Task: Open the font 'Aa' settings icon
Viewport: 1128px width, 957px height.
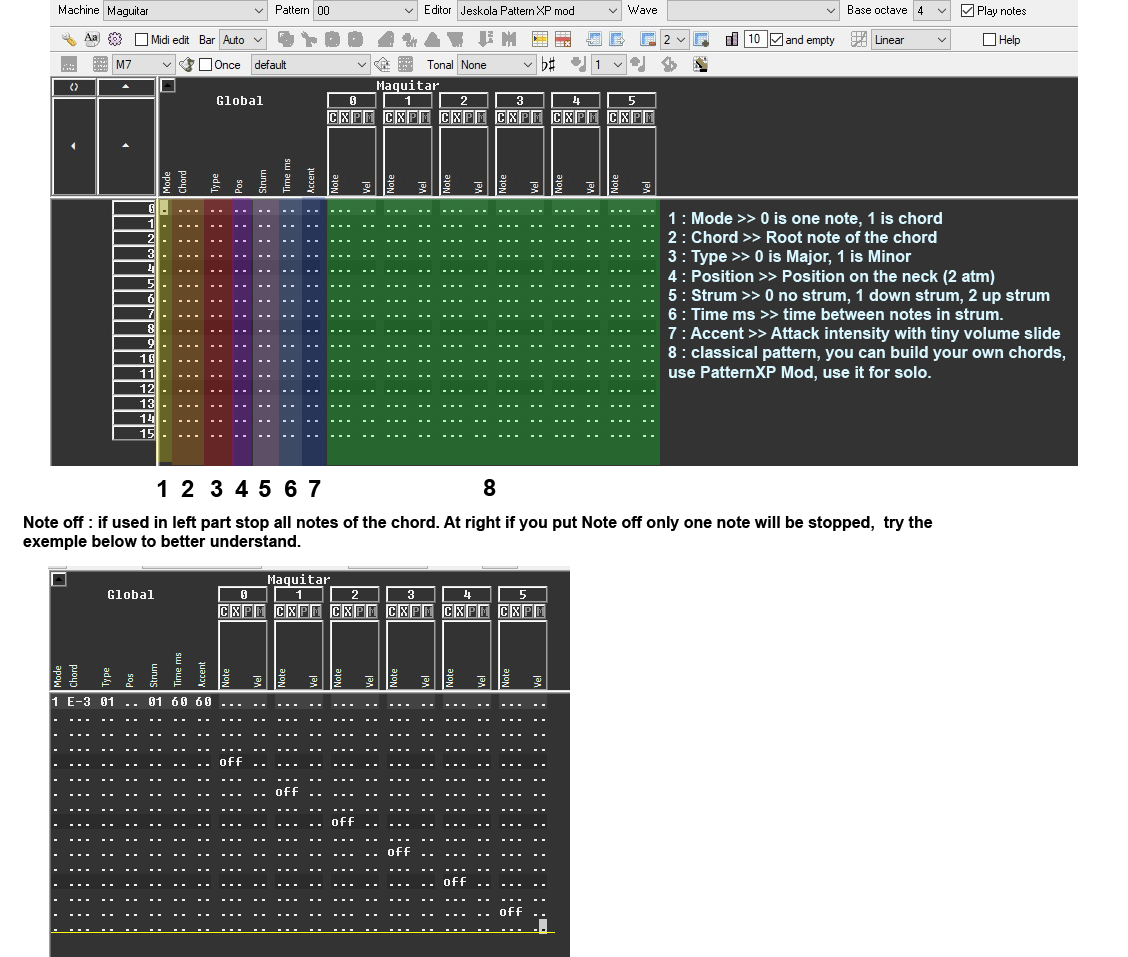Action: click(x=91, y=40)
